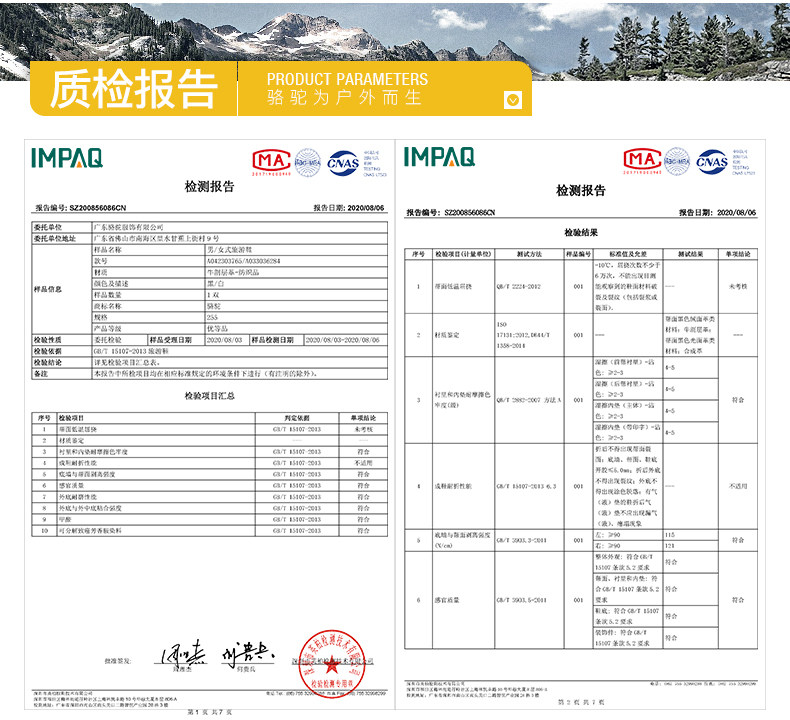The height and width of the screenshot is (720, 790).
Task: Click the size value 255
Action: 212,317
